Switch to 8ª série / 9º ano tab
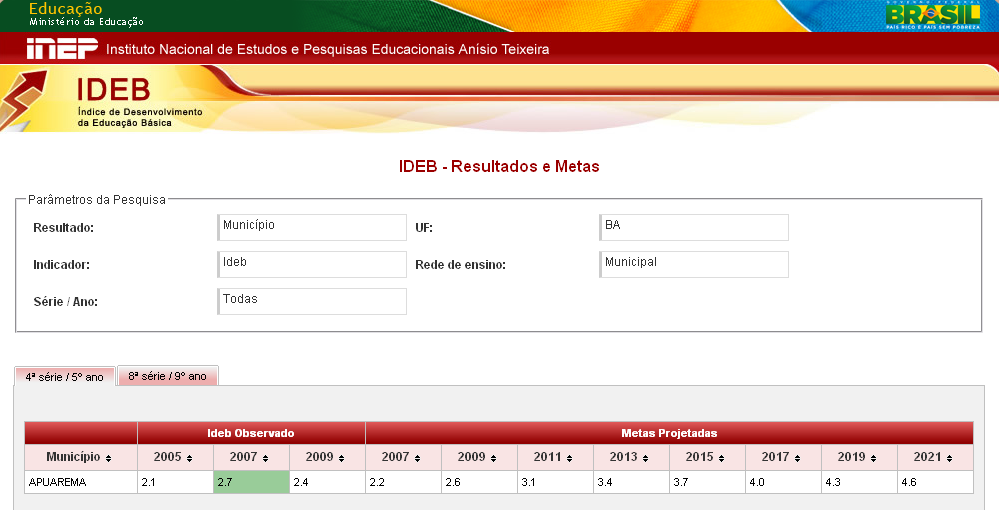 pos(168,376)
